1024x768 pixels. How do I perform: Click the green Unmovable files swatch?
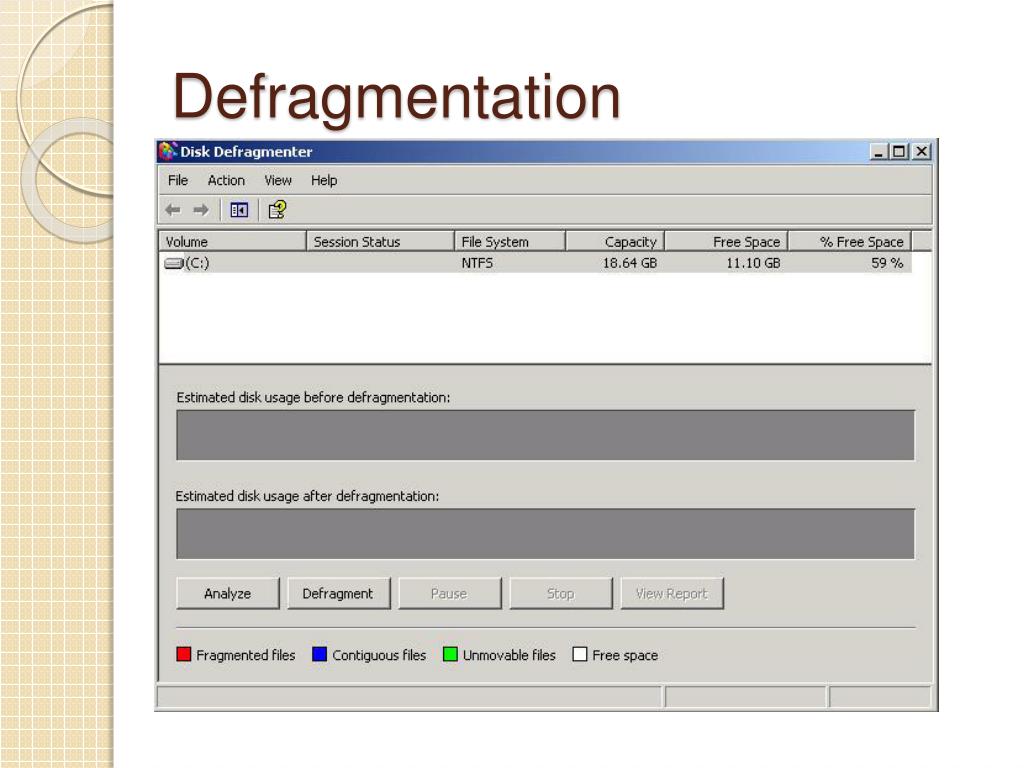tap(450, 654)
